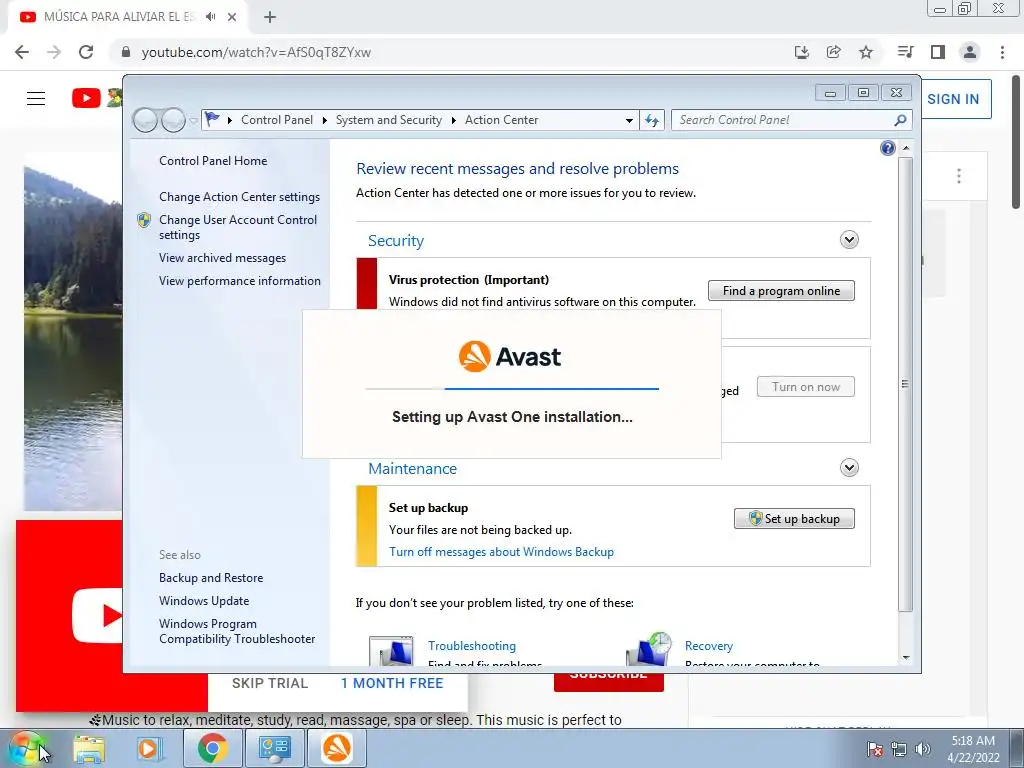Click the Action Center flag tray icon
The height and width of the screenshot is (768, 1024).
(x=874, y=749)
